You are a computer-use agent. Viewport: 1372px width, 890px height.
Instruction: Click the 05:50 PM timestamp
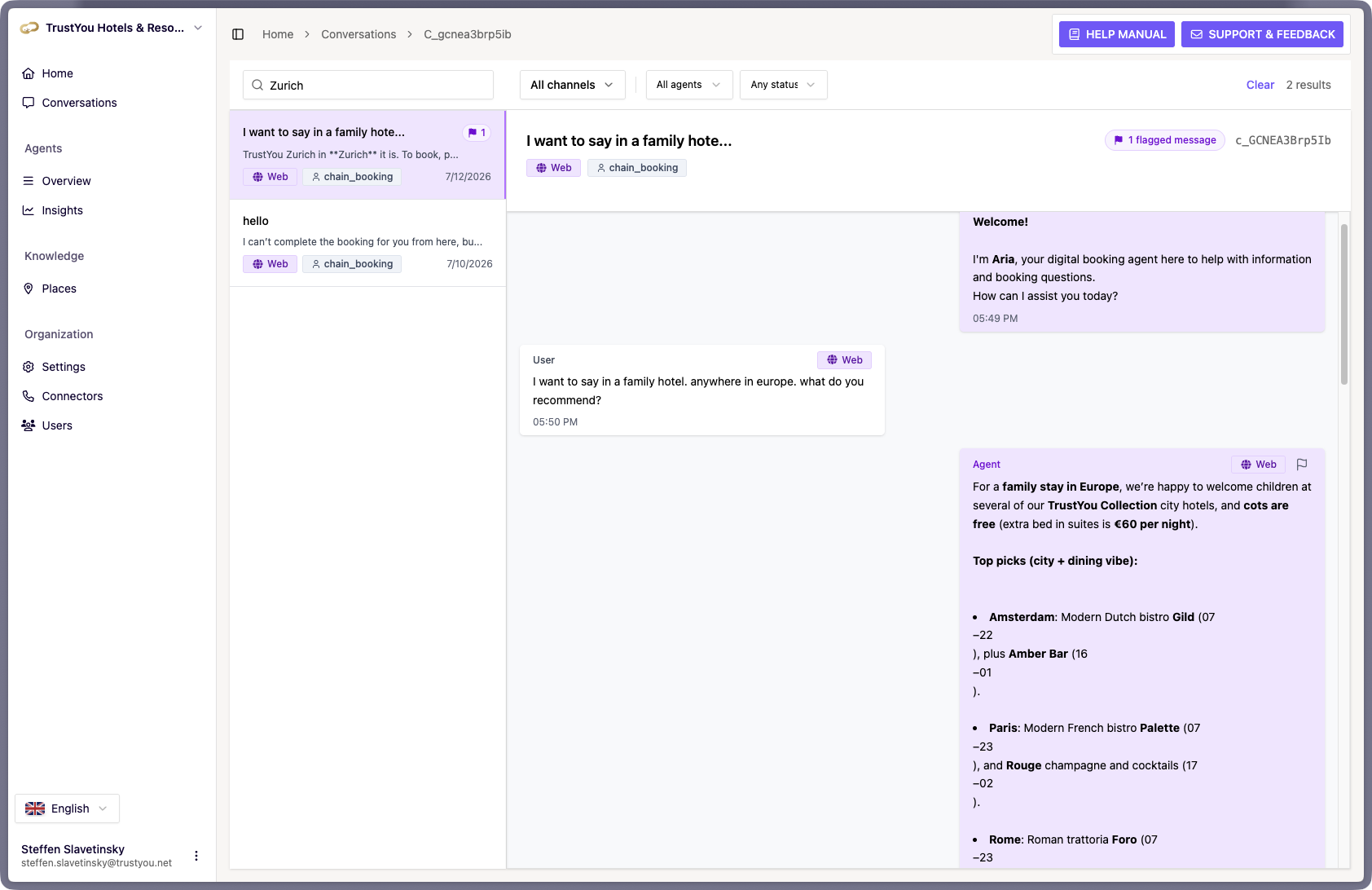pos(556,422)
